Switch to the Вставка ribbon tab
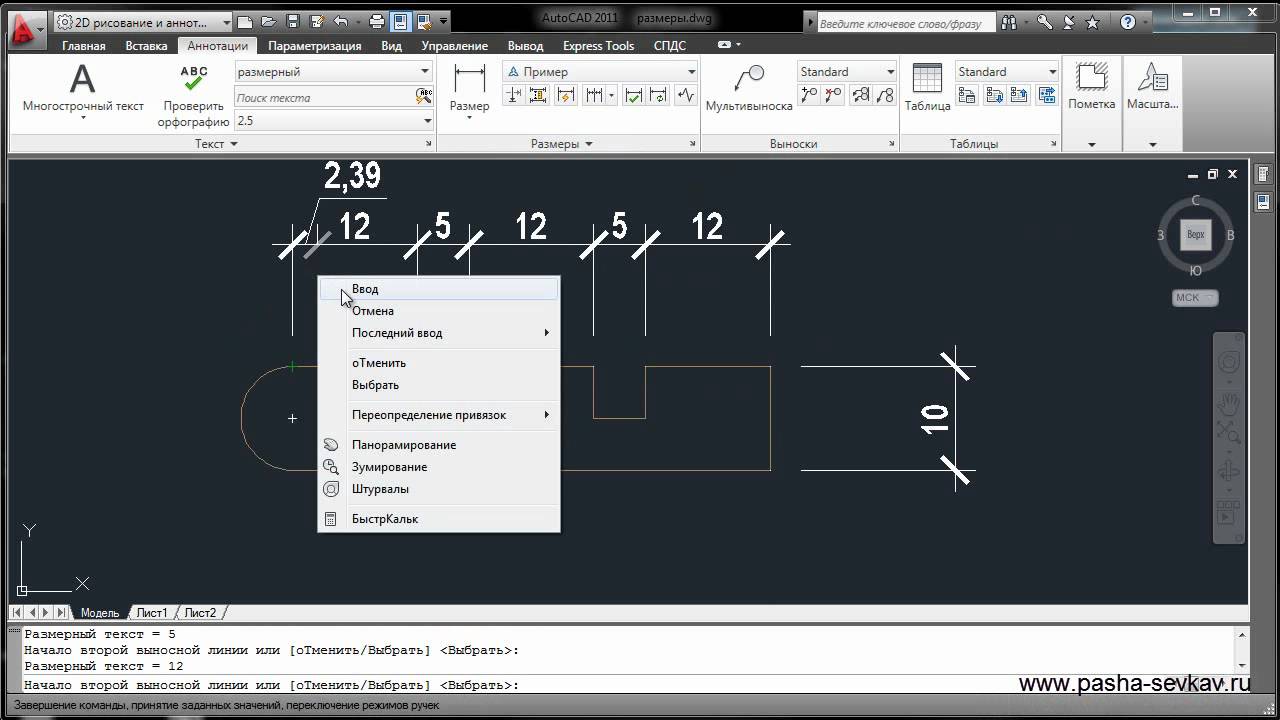This screenshot has height=720, width=1280. 147,46
